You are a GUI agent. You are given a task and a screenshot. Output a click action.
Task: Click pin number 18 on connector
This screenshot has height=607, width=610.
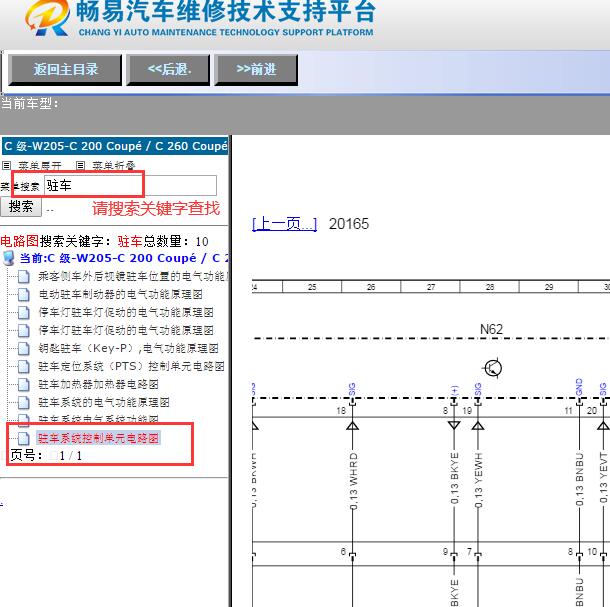click(x=341, y=411)
